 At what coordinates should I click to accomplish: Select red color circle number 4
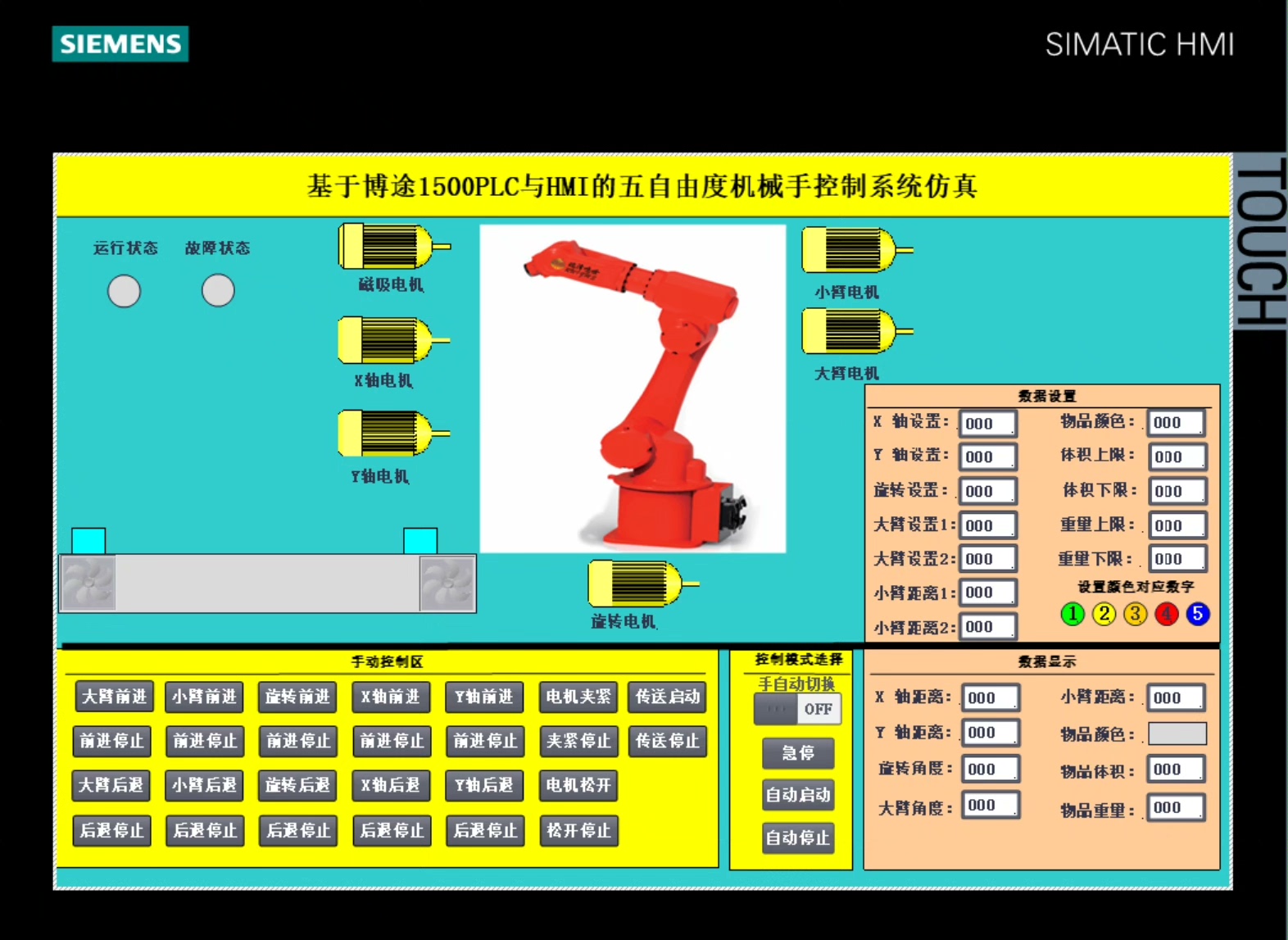click(1167, 614)
